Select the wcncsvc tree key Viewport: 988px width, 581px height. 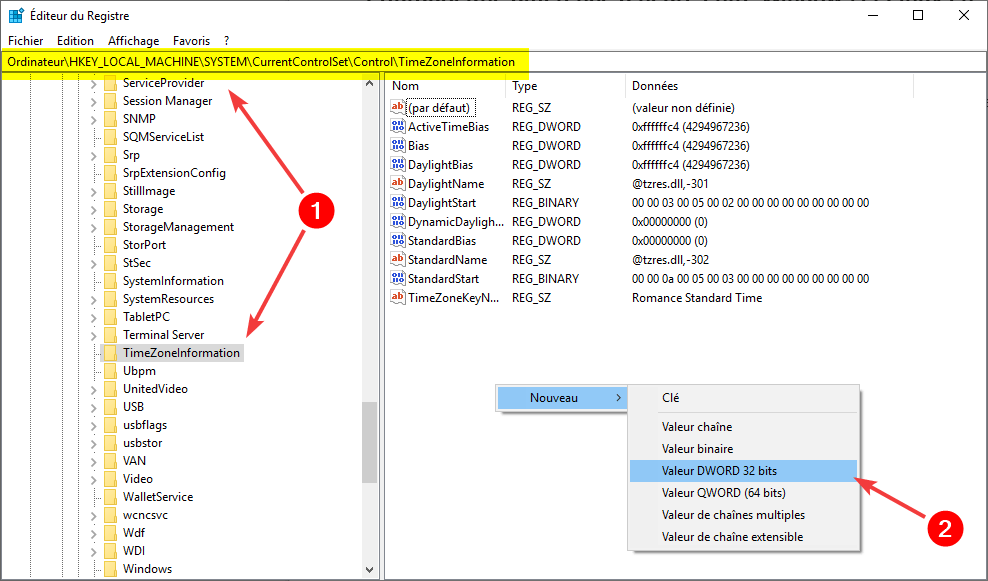pyautogui.click(x=146, y=515)
